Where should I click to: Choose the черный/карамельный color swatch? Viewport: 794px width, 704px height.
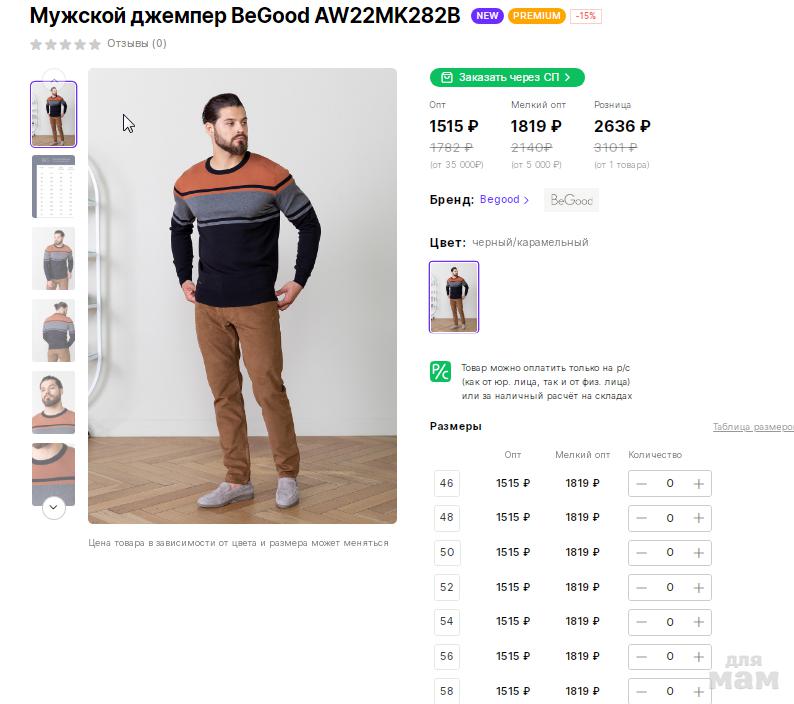[x=454, y=297]
